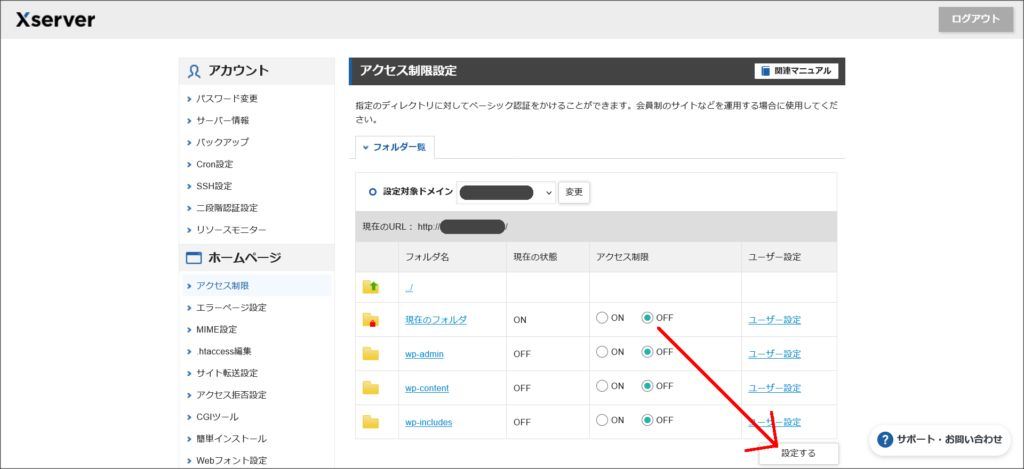Open ユーザー設定 for wp-admin
Viewport: 1024px width, 469px height.
775,354
